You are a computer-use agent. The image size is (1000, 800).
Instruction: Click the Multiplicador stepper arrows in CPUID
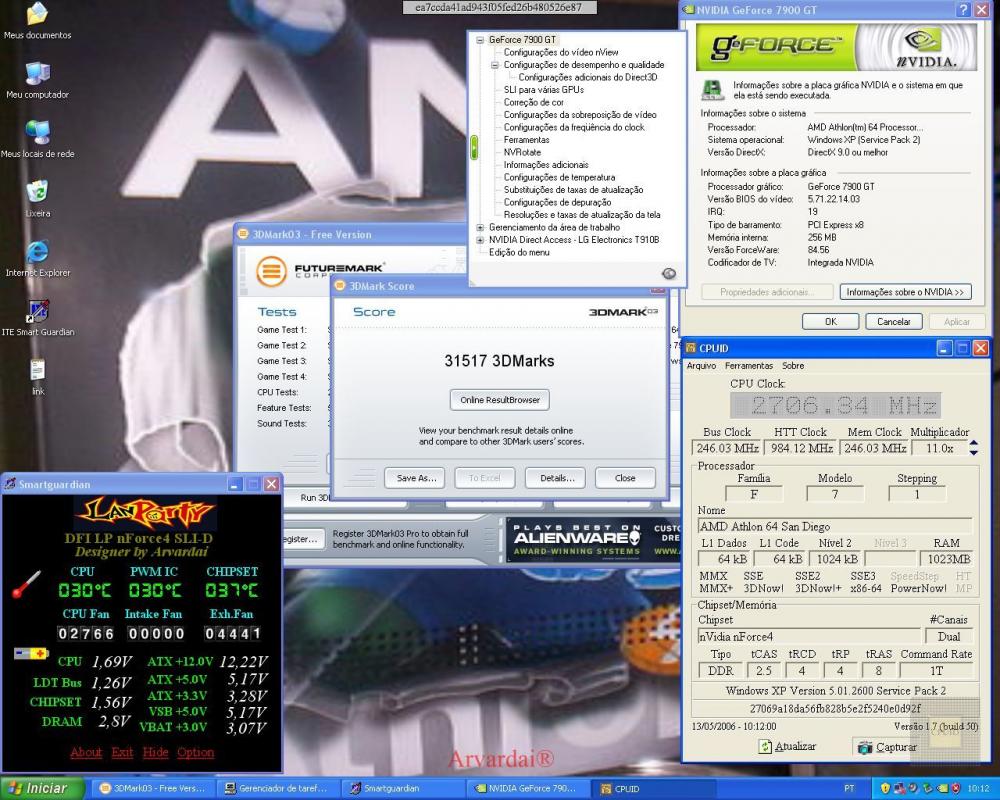[974, 448]
